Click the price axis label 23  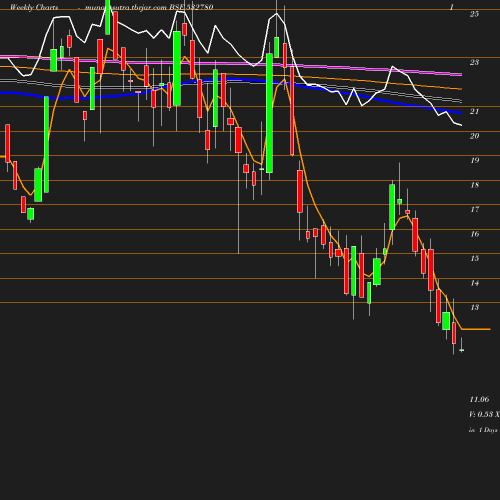pos(474,62)
